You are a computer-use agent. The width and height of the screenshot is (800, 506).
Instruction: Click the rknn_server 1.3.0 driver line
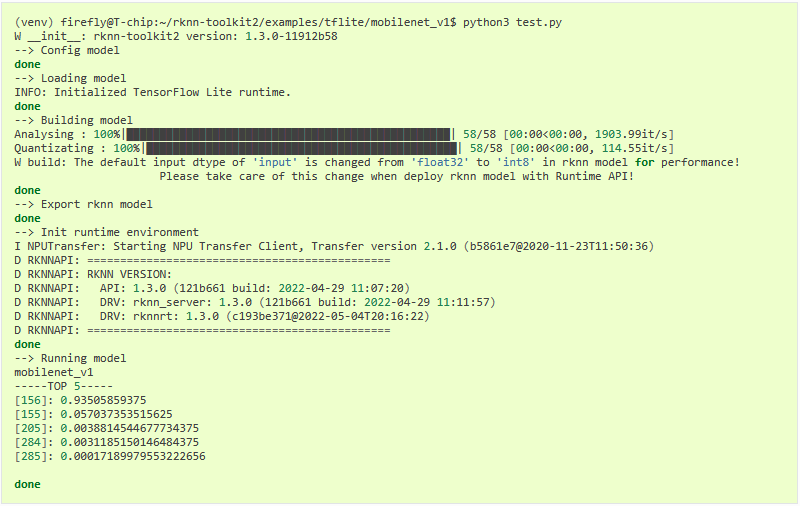click(x=255, y=302)
